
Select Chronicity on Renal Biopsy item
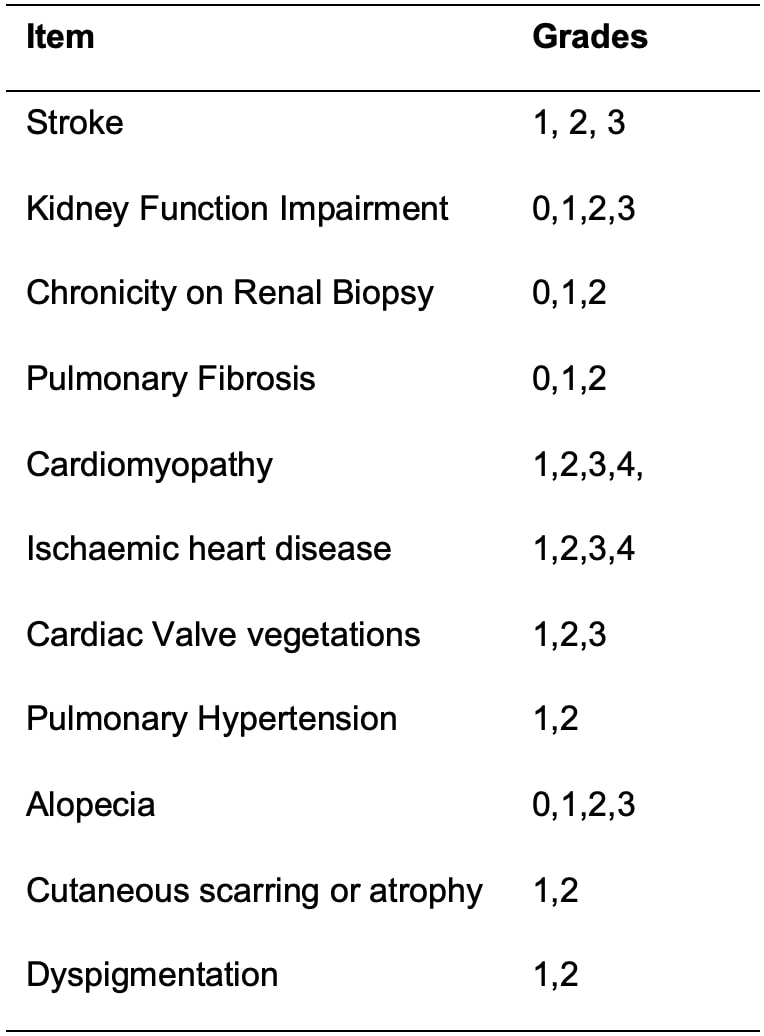[230, 293]
